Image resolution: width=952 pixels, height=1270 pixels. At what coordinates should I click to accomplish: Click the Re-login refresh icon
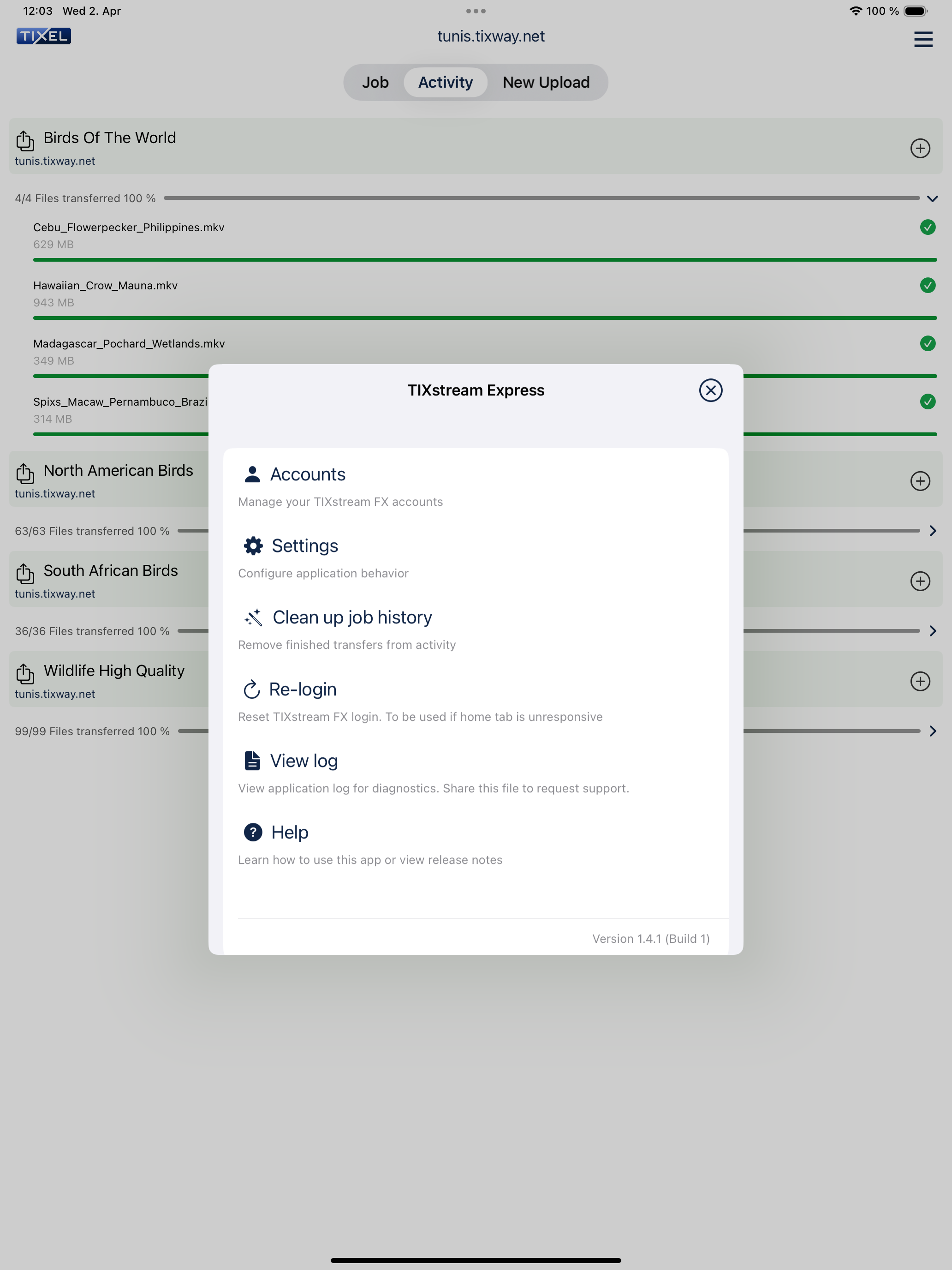251,689
